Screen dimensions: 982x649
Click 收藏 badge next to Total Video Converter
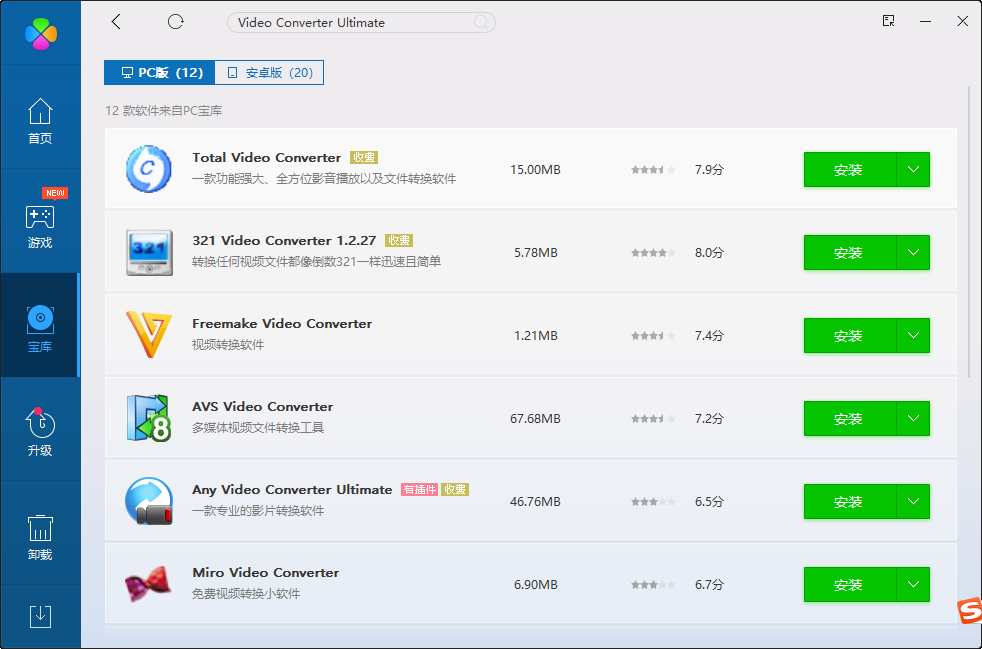point(364,158)
